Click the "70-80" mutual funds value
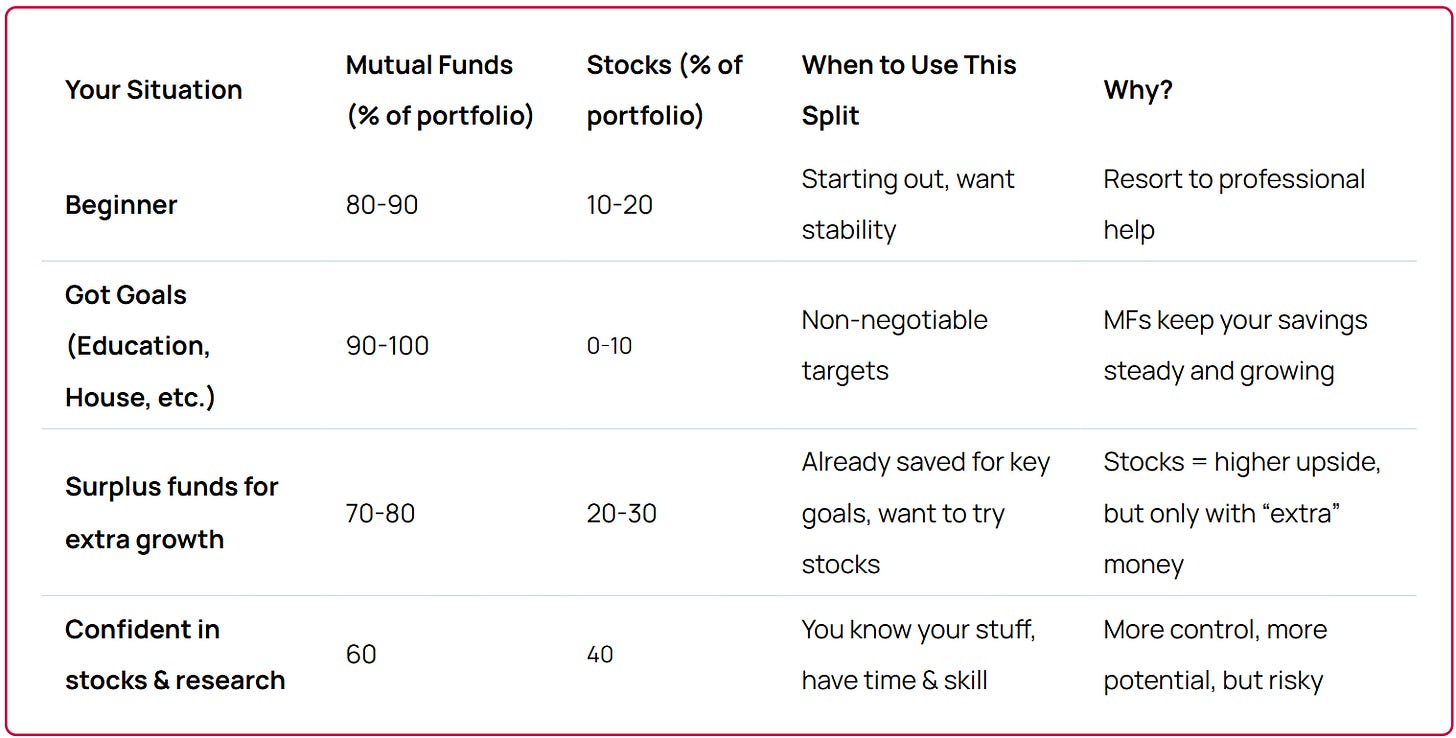The width and height of the screenshot is (1456, 738). click(x=380, y=514)
